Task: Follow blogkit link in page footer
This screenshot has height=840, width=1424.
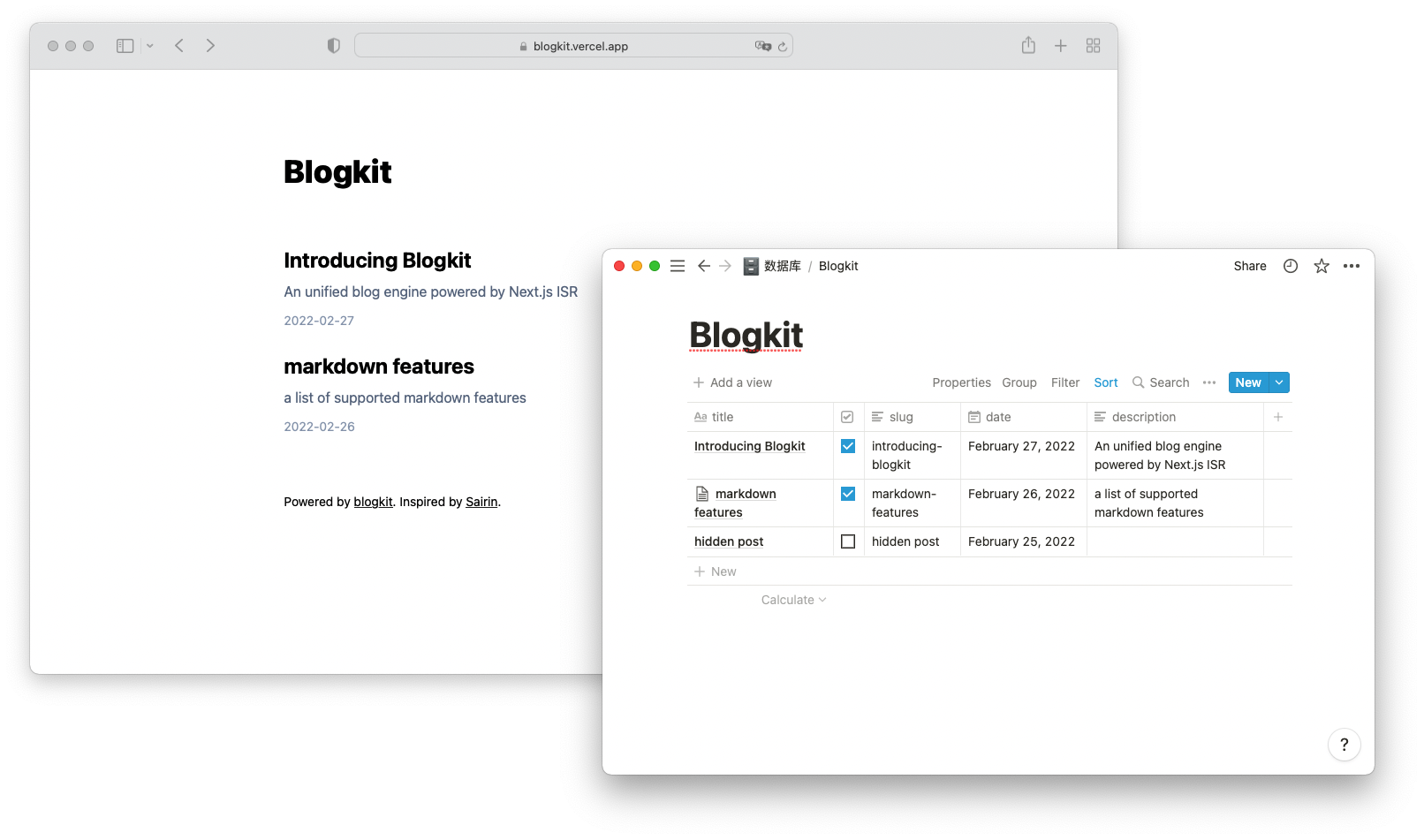Action: (x=373, y=502)
